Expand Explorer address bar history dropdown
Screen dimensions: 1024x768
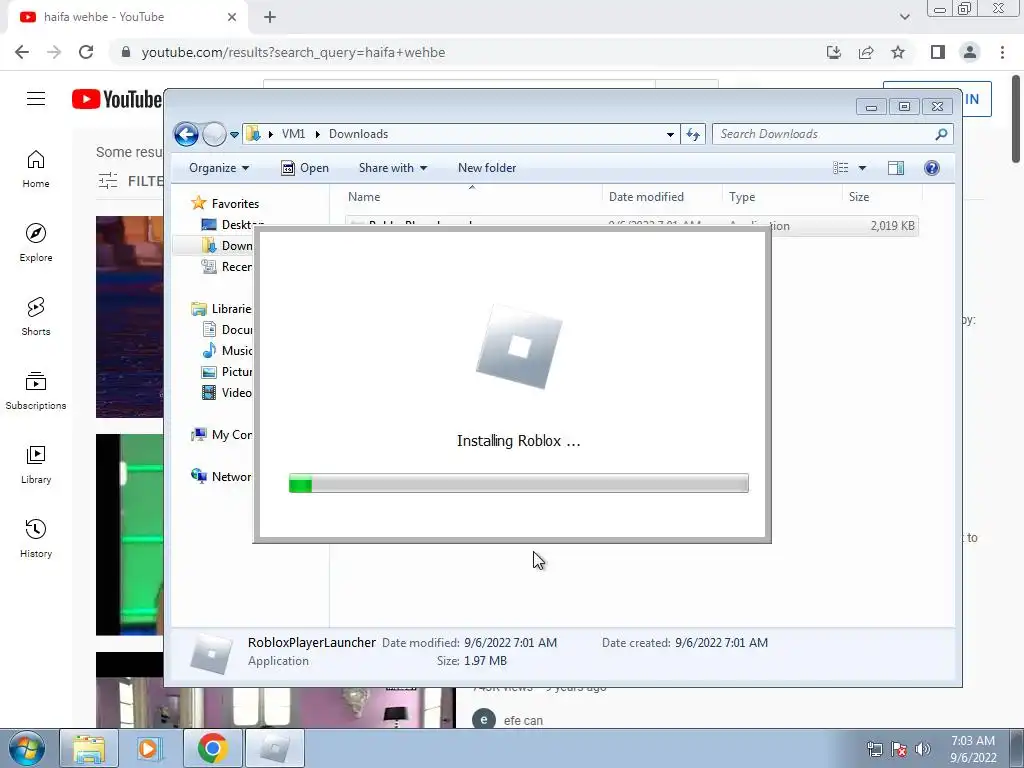point(670,135)
